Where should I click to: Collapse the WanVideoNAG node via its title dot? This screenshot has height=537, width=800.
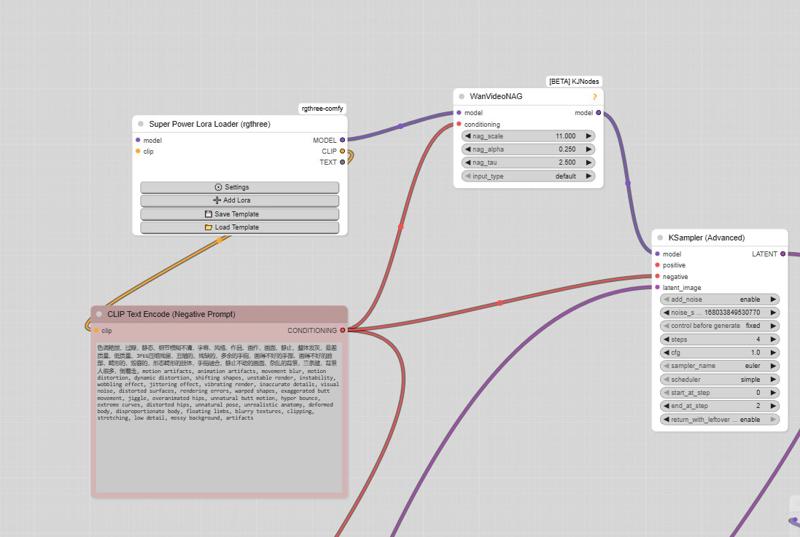click(462, 96)
